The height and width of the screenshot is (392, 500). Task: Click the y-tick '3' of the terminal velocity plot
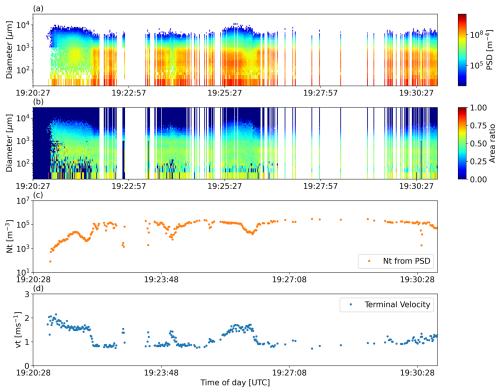27,294
